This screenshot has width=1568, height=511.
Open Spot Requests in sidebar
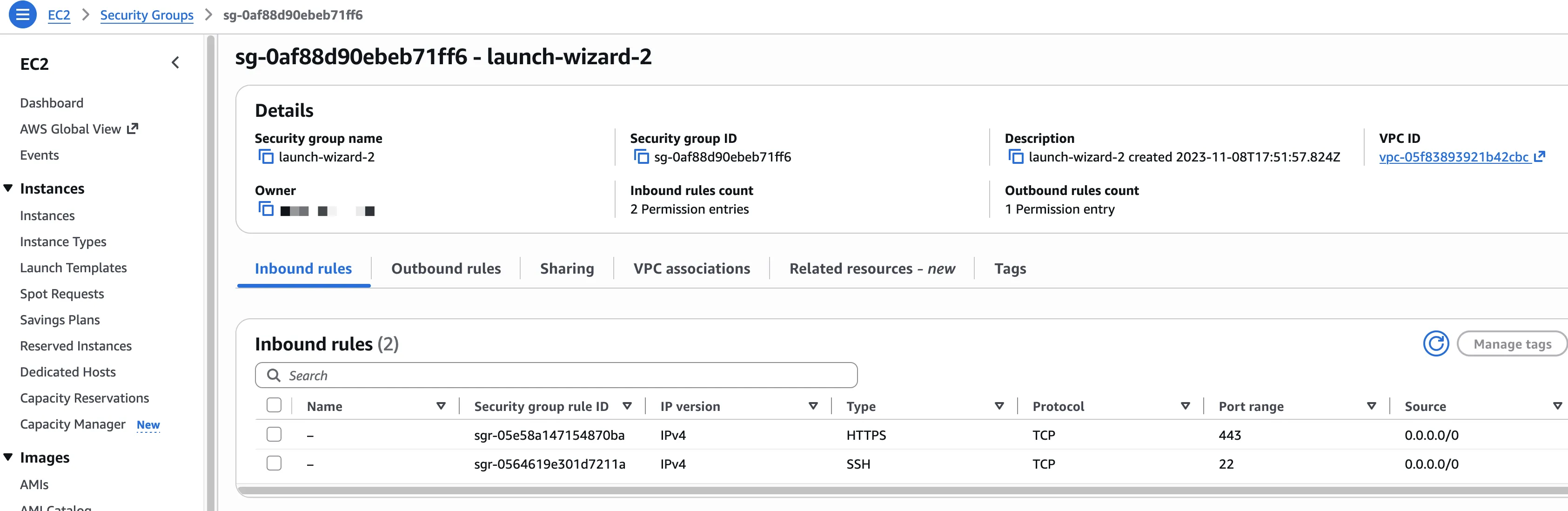62,294
